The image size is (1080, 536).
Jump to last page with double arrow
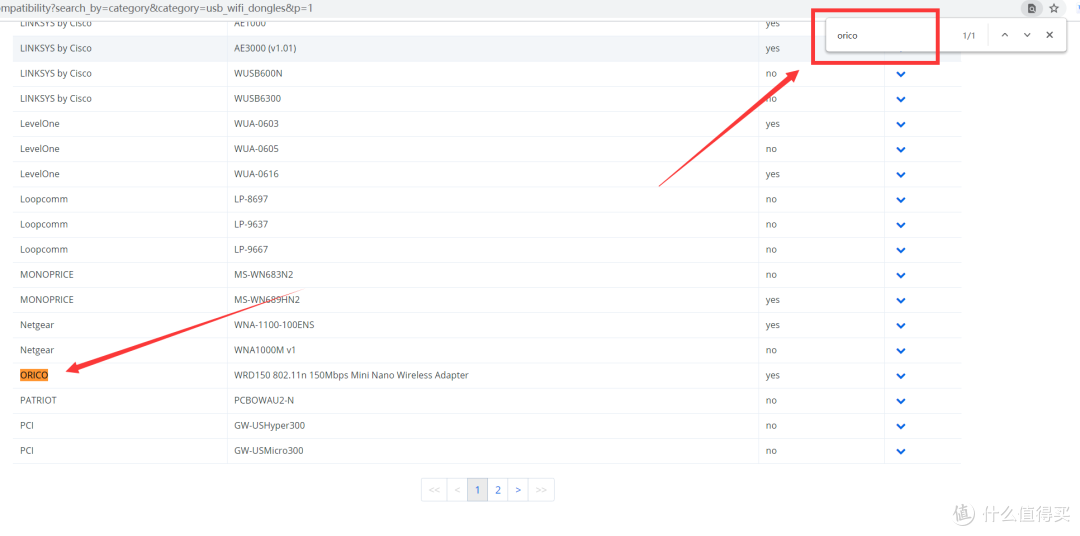(x=541, y=490)
